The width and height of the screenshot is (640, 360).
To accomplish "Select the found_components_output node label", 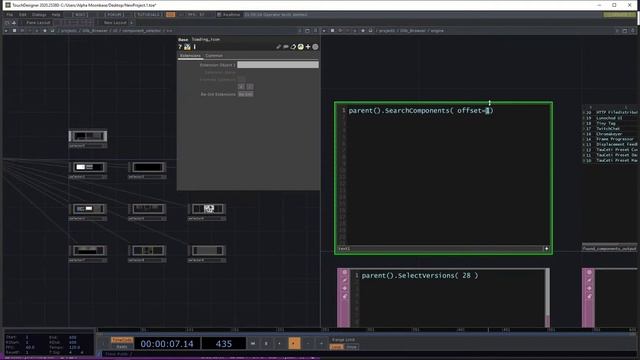I will (x=609, y=249).
